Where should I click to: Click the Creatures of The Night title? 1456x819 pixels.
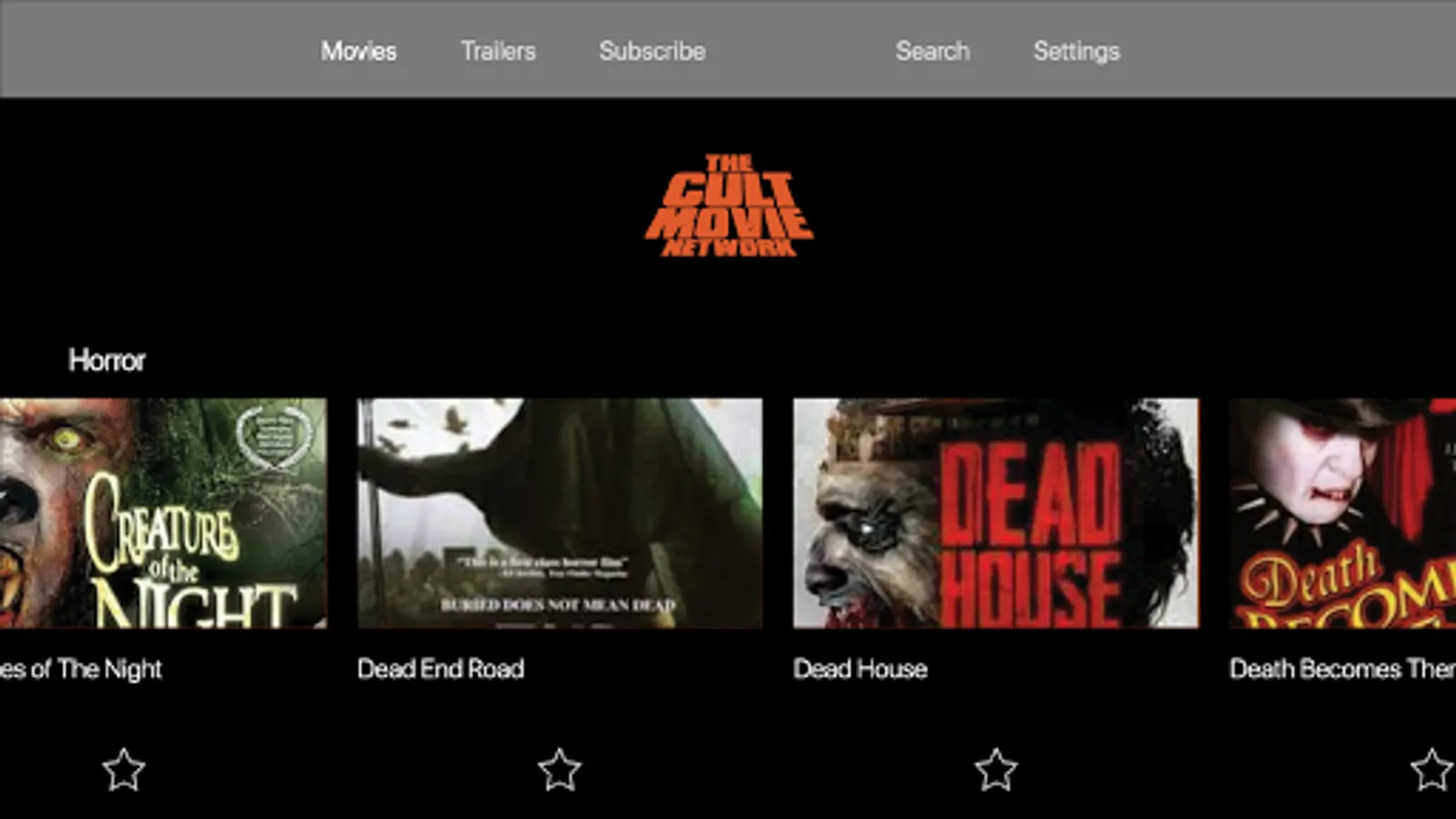pyautogui.click(x=81, y=670)
